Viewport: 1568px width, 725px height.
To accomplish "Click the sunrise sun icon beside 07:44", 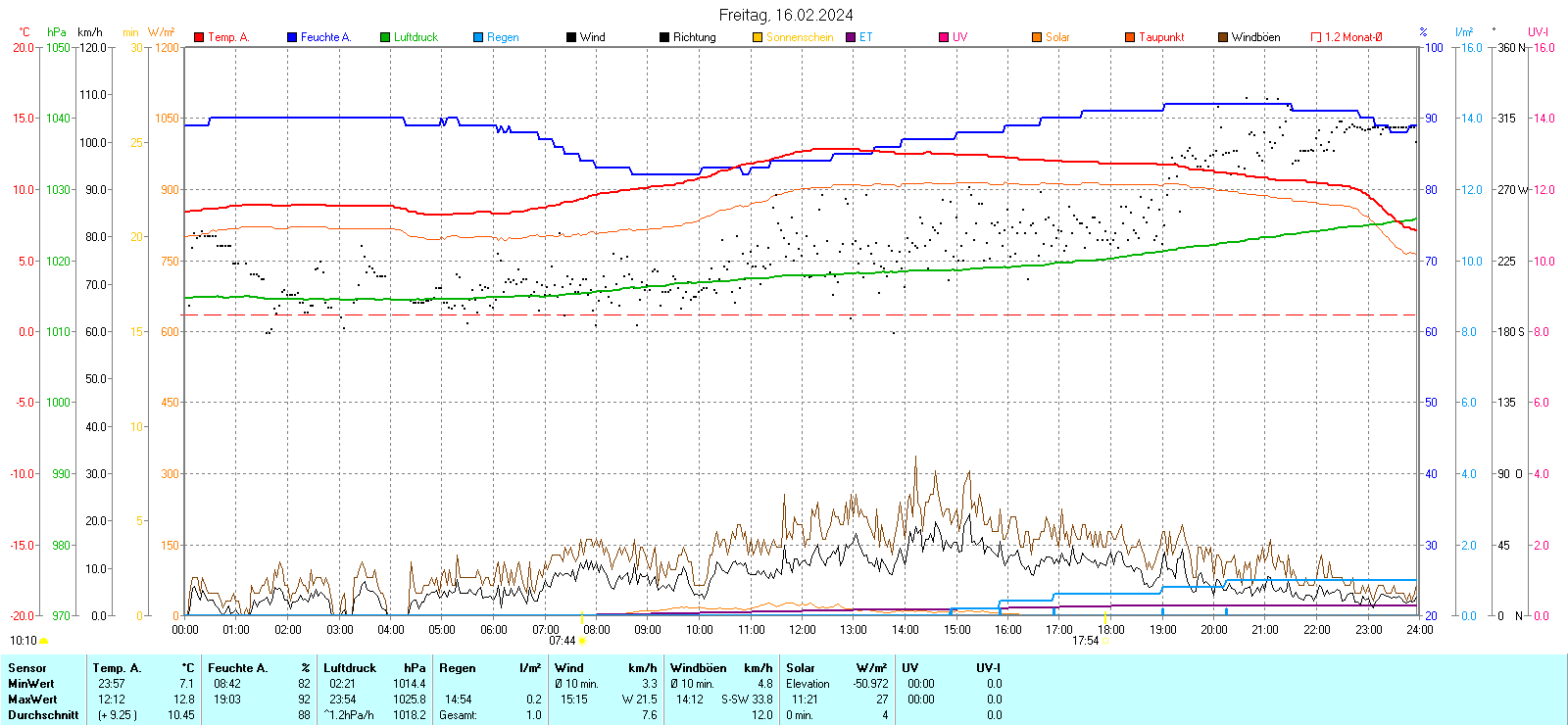I will pos(583,641).
